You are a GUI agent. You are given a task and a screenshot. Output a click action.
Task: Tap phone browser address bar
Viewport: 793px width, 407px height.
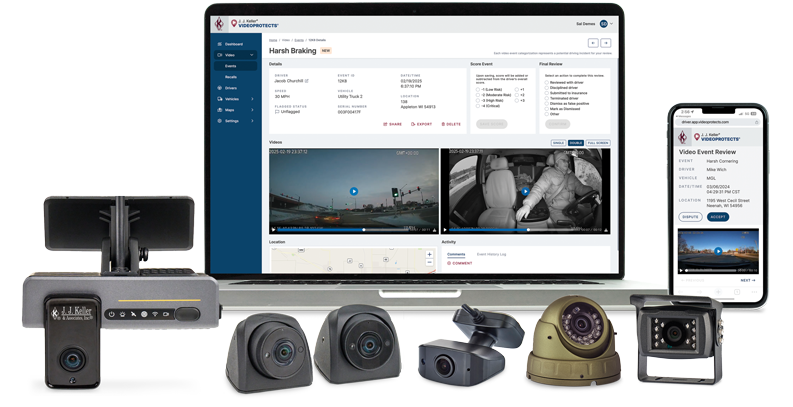click(718, 122)
